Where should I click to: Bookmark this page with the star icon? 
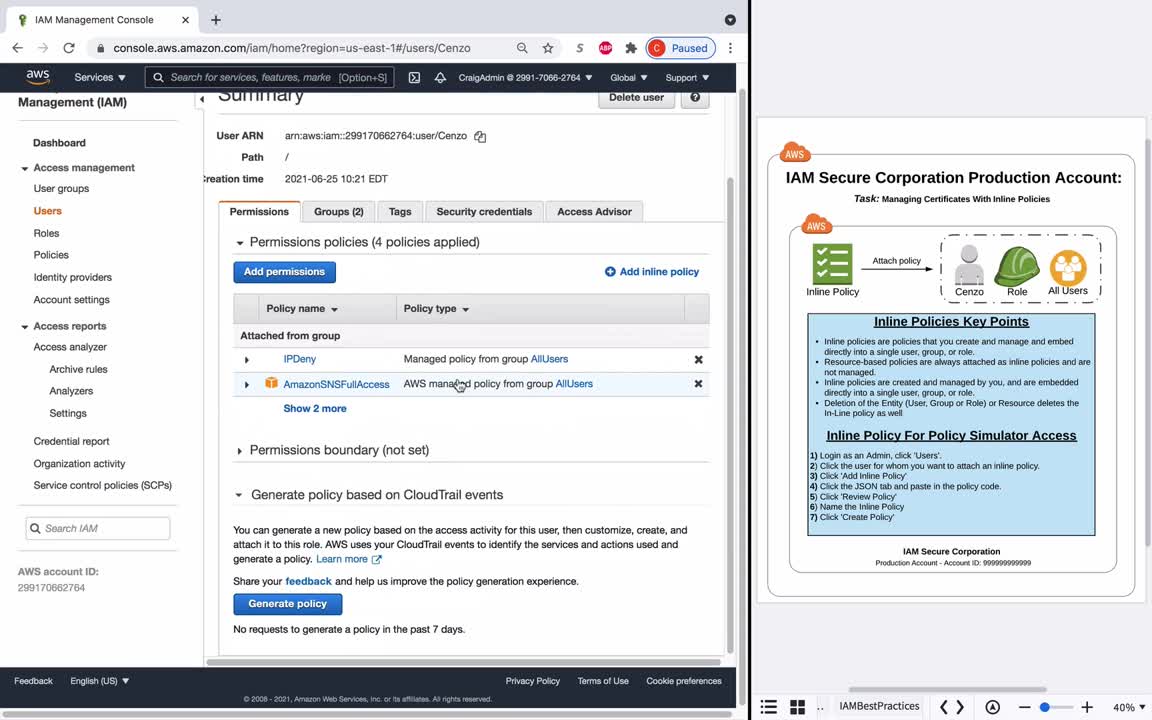coord(547,48)
